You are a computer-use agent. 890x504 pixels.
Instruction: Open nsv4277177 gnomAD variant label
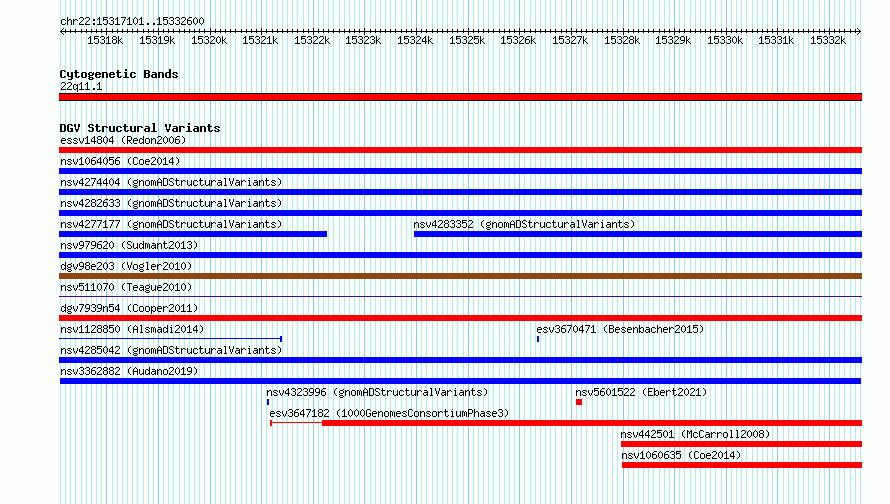click(x=171, y=224)
